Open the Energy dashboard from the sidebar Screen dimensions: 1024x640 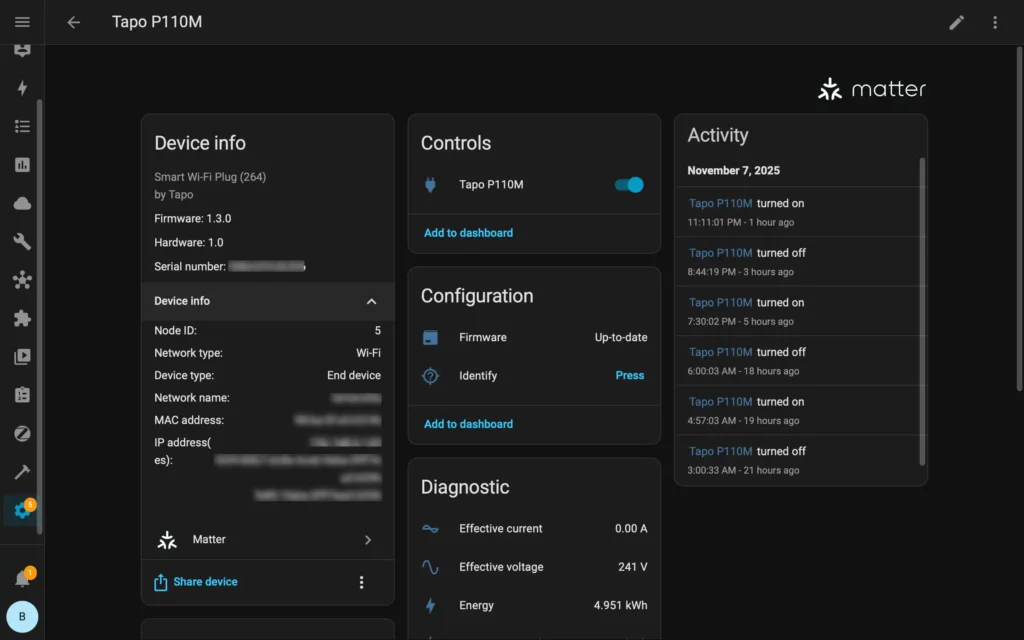pyautogui.click(x=22, y=87)
